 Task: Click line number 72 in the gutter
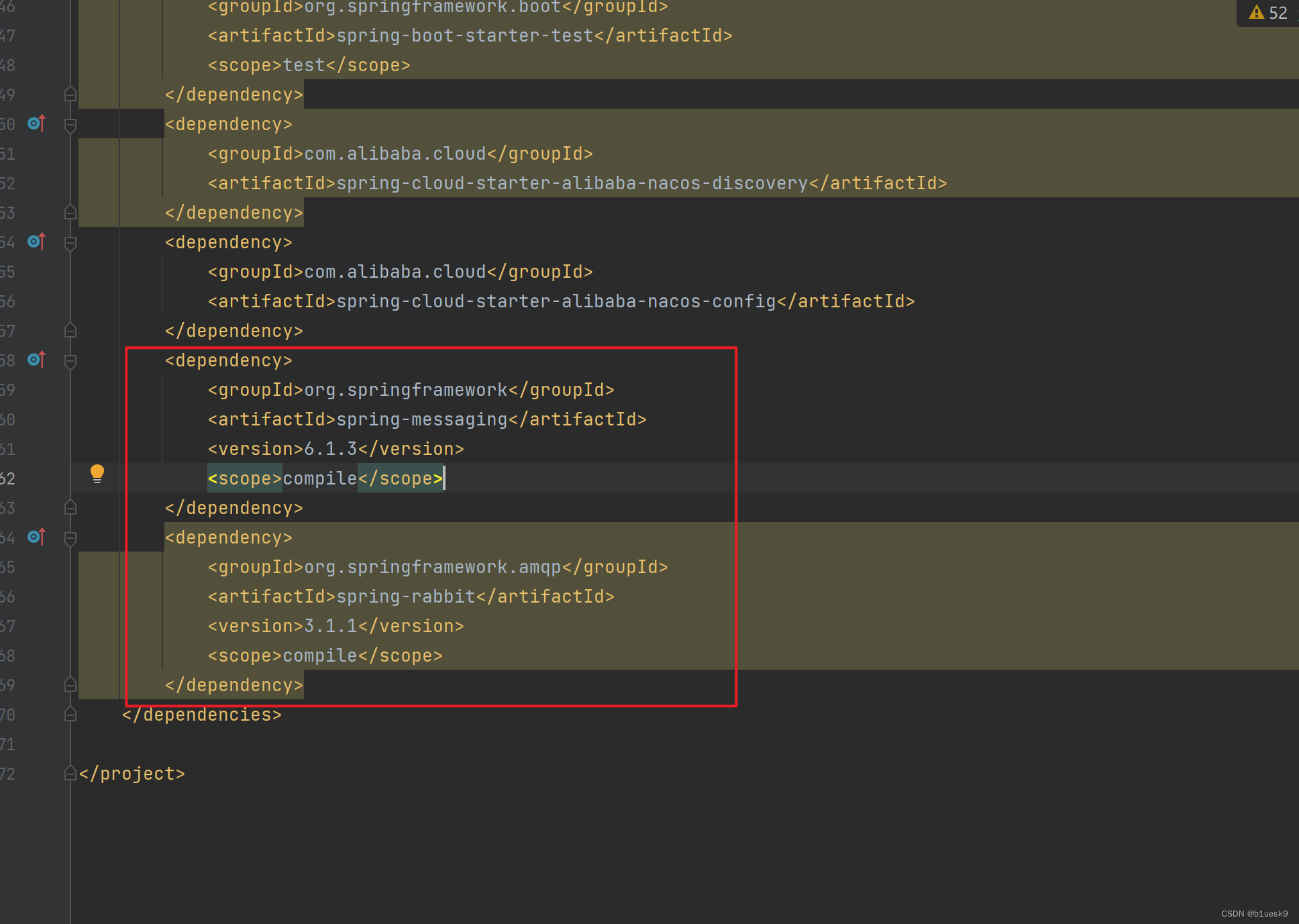click(x=8, y=774)
